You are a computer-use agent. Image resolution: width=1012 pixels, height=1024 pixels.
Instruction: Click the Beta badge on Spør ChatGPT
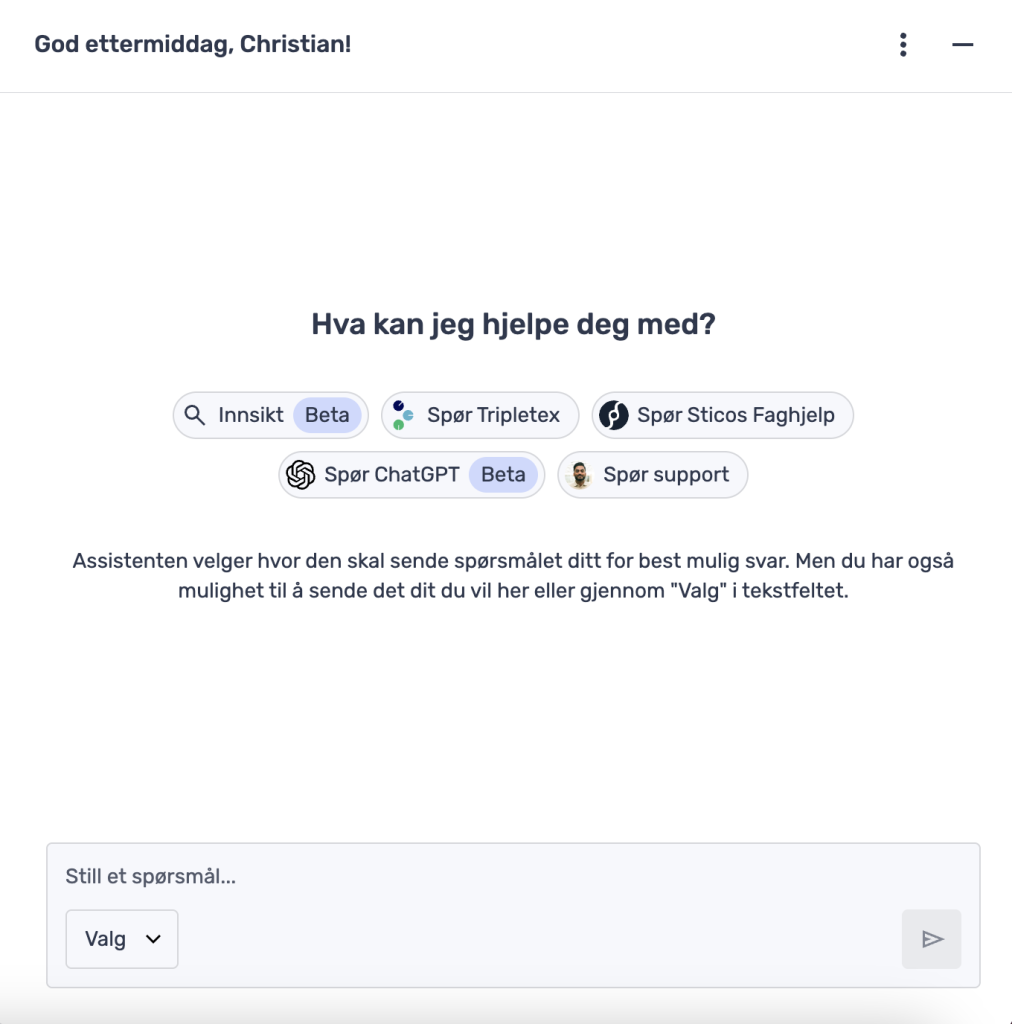point(503,474)
